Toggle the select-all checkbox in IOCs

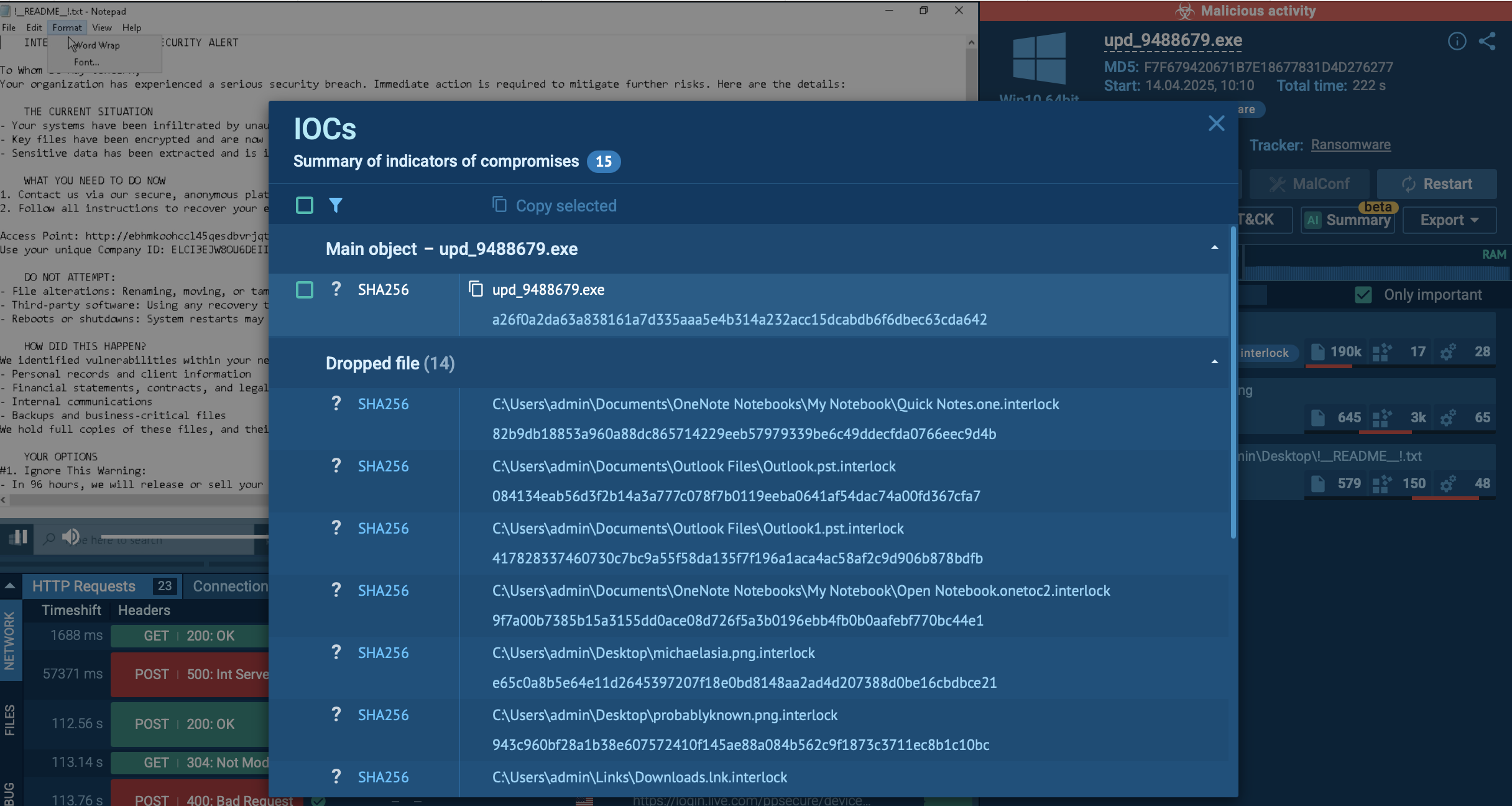tap(305, 205)
